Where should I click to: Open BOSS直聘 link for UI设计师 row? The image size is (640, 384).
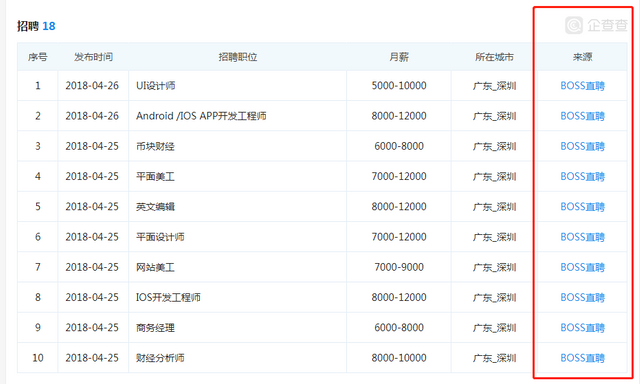click(582, 86)
